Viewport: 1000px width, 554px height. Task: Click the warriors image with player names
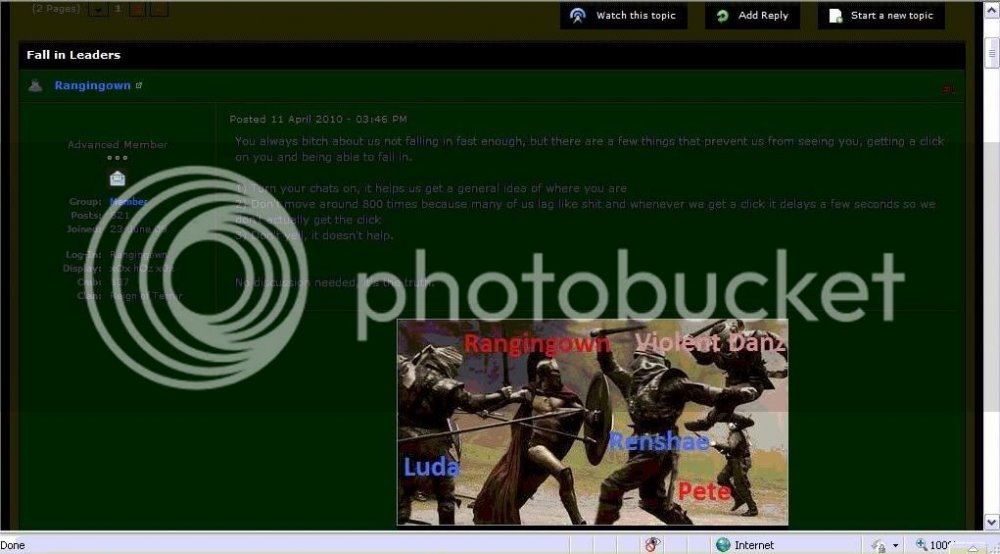click(x=592, y=422)
